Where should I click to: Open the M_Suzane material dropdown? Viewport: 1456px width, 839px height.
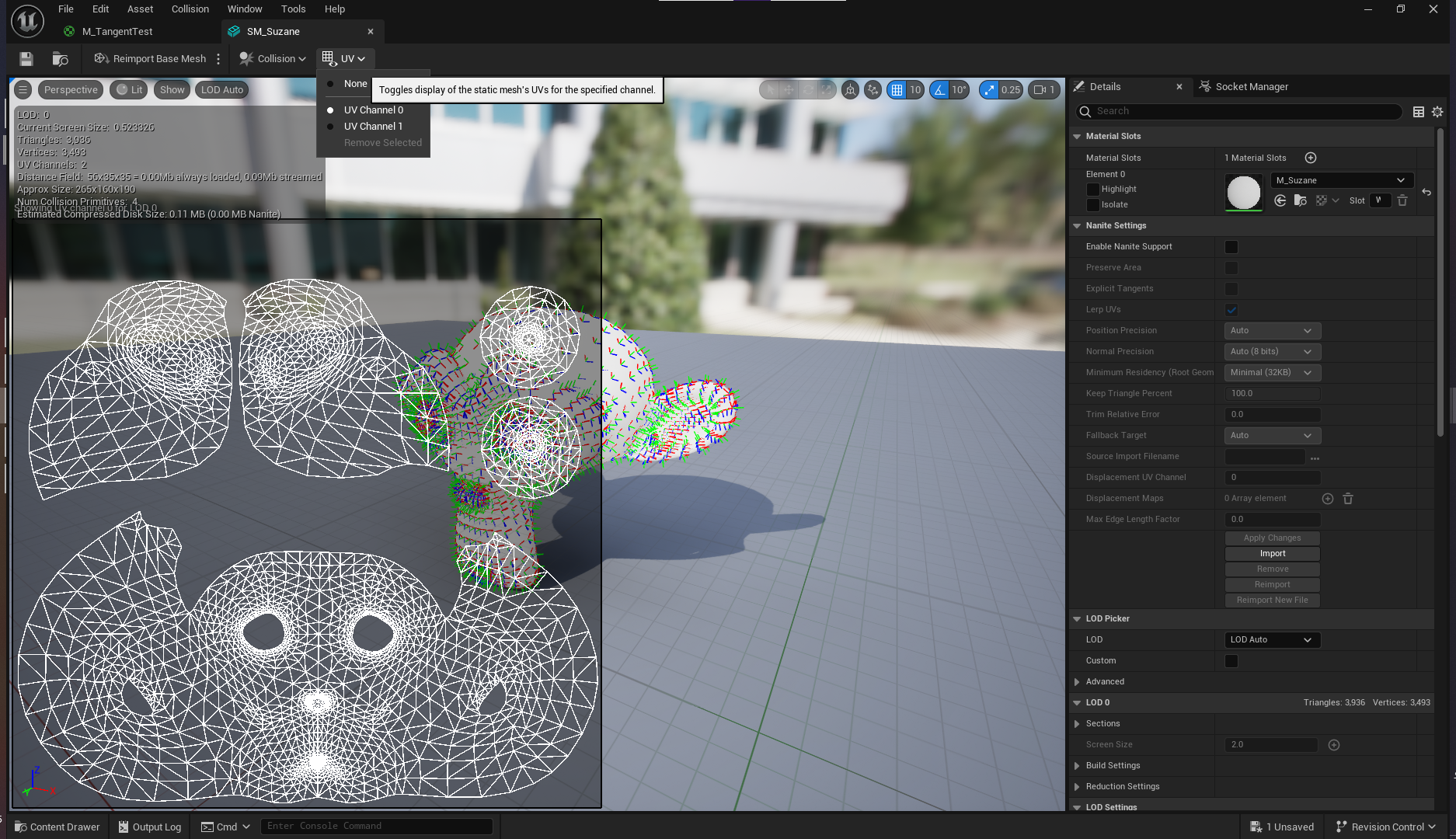tap(1341, 180)
